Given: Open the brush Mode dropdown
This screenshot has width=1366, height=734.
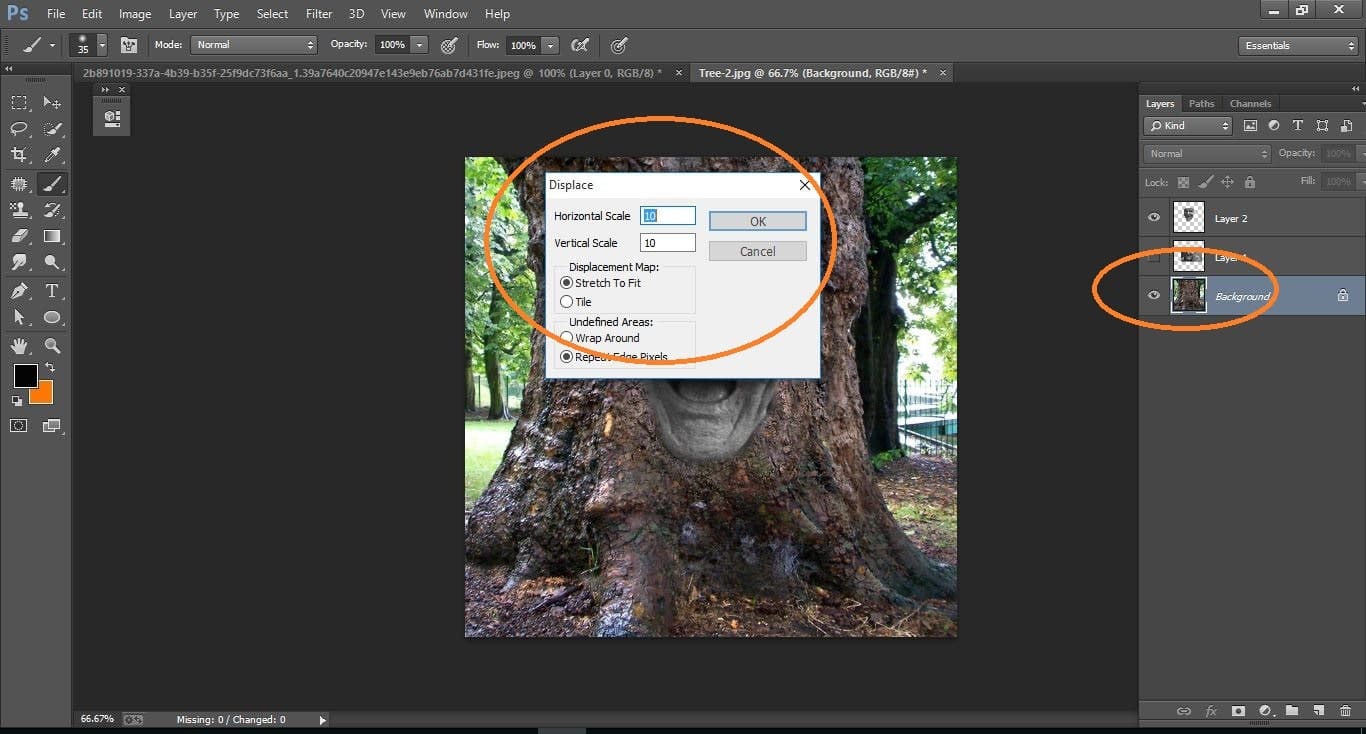Looking at the screenshot, I should pyautogui.click(x=253, y=44).
